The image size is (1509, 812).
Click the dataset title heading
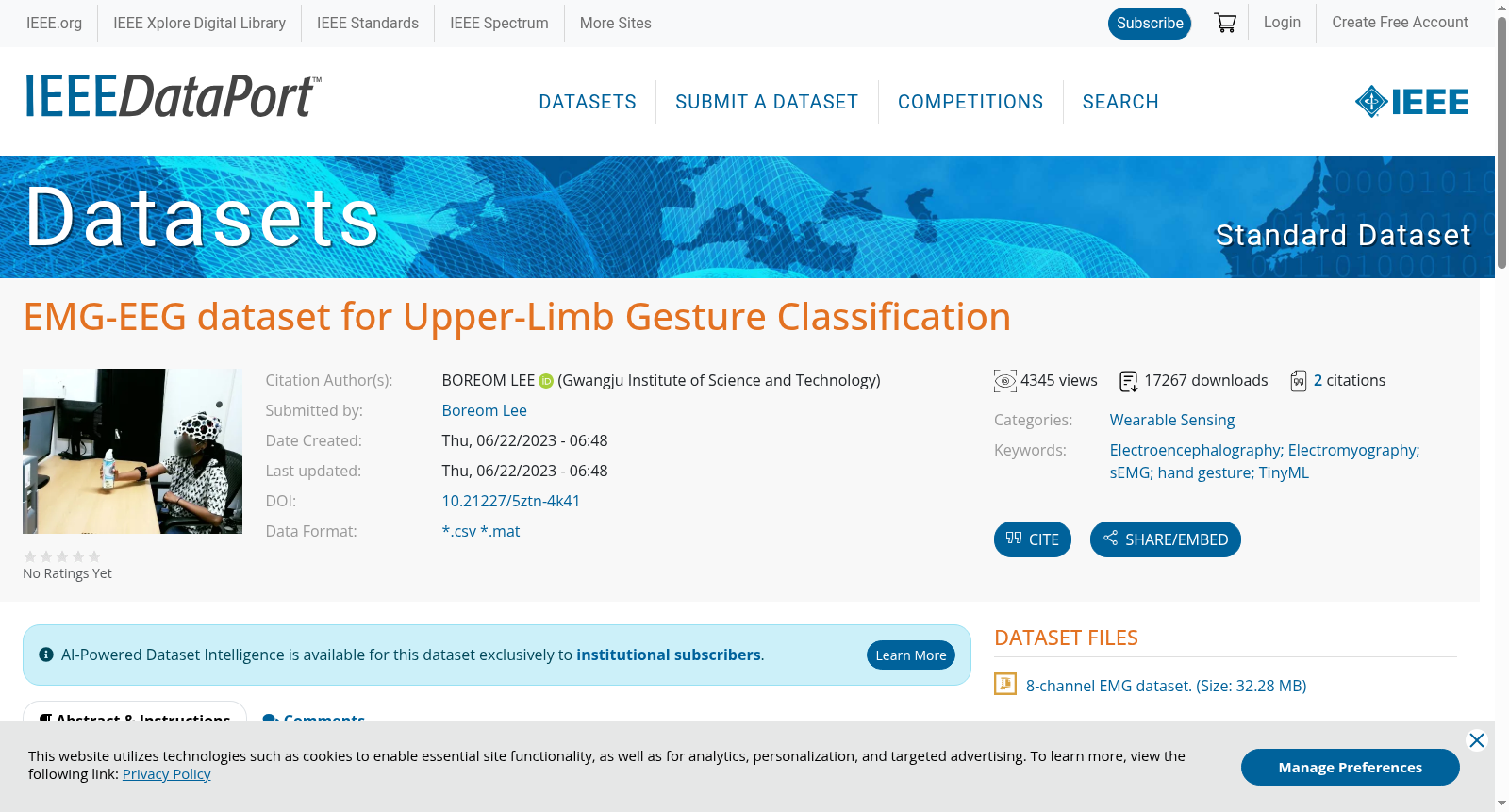517,317
